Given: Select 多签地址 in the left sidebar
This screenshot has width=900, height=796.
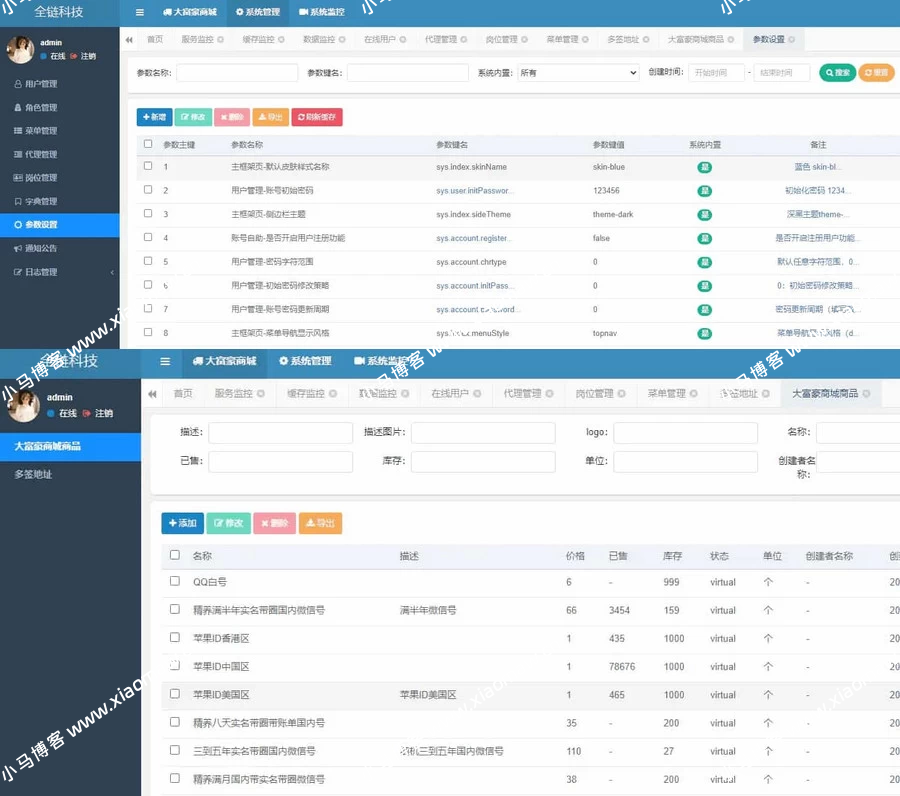Looking at the screenshot, I should tap(33, 475).
